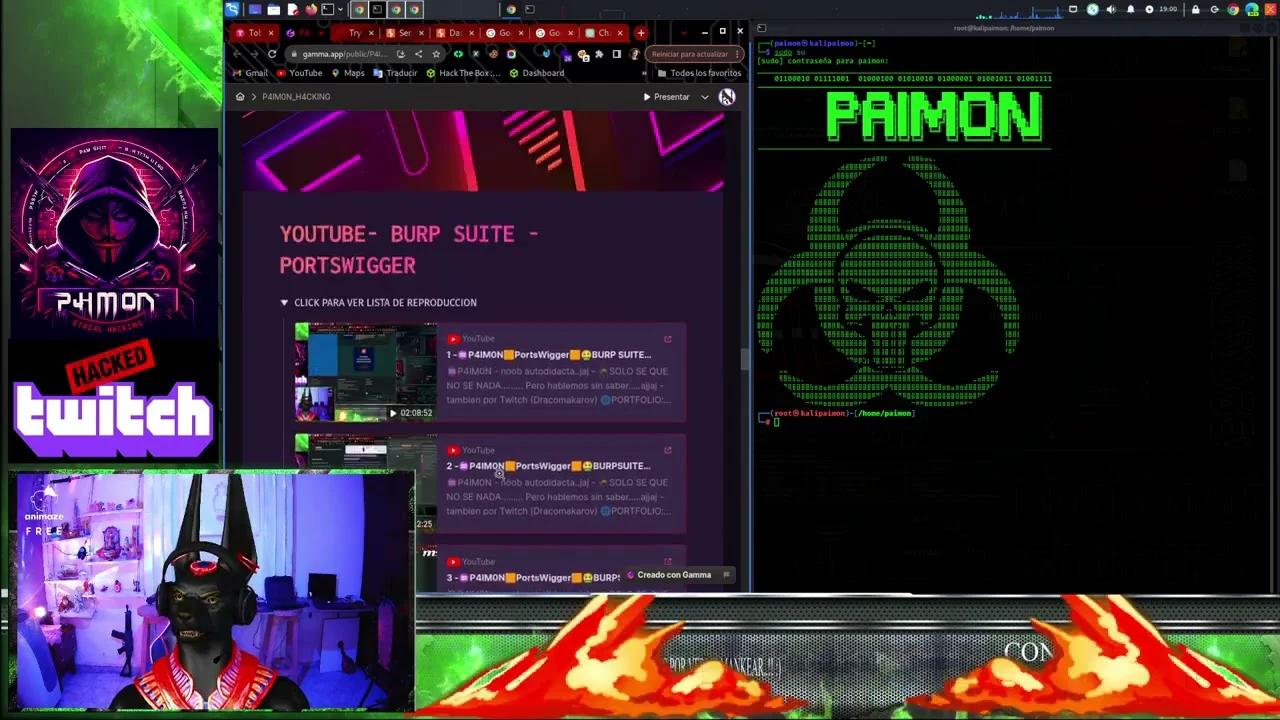The image size is (1280, 720).
Task: Switch to the 'Try' browser tab
Action: click(x=354, y=33)
